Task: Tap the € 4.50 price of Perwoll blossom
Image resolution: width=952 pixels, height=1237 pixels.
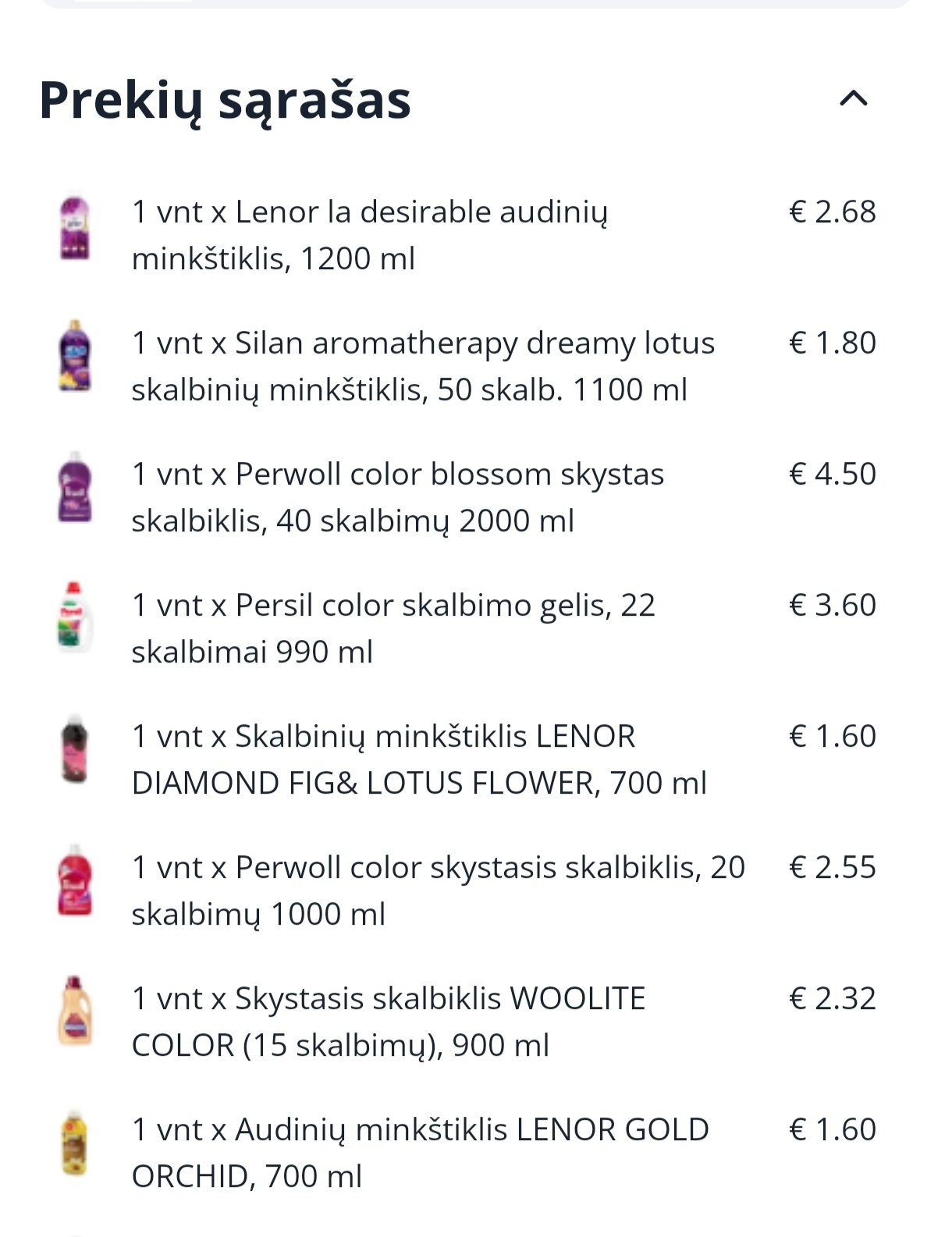Action: tap(833, 474)
